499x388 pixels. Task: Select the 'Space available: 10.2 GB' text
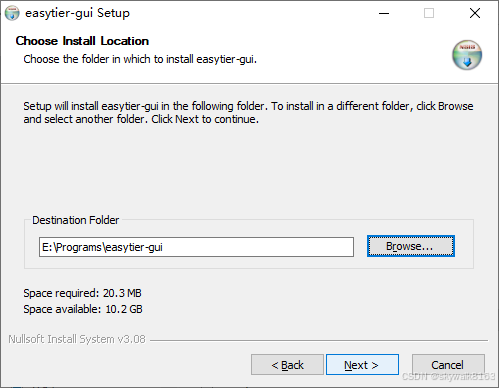(83, 309)
